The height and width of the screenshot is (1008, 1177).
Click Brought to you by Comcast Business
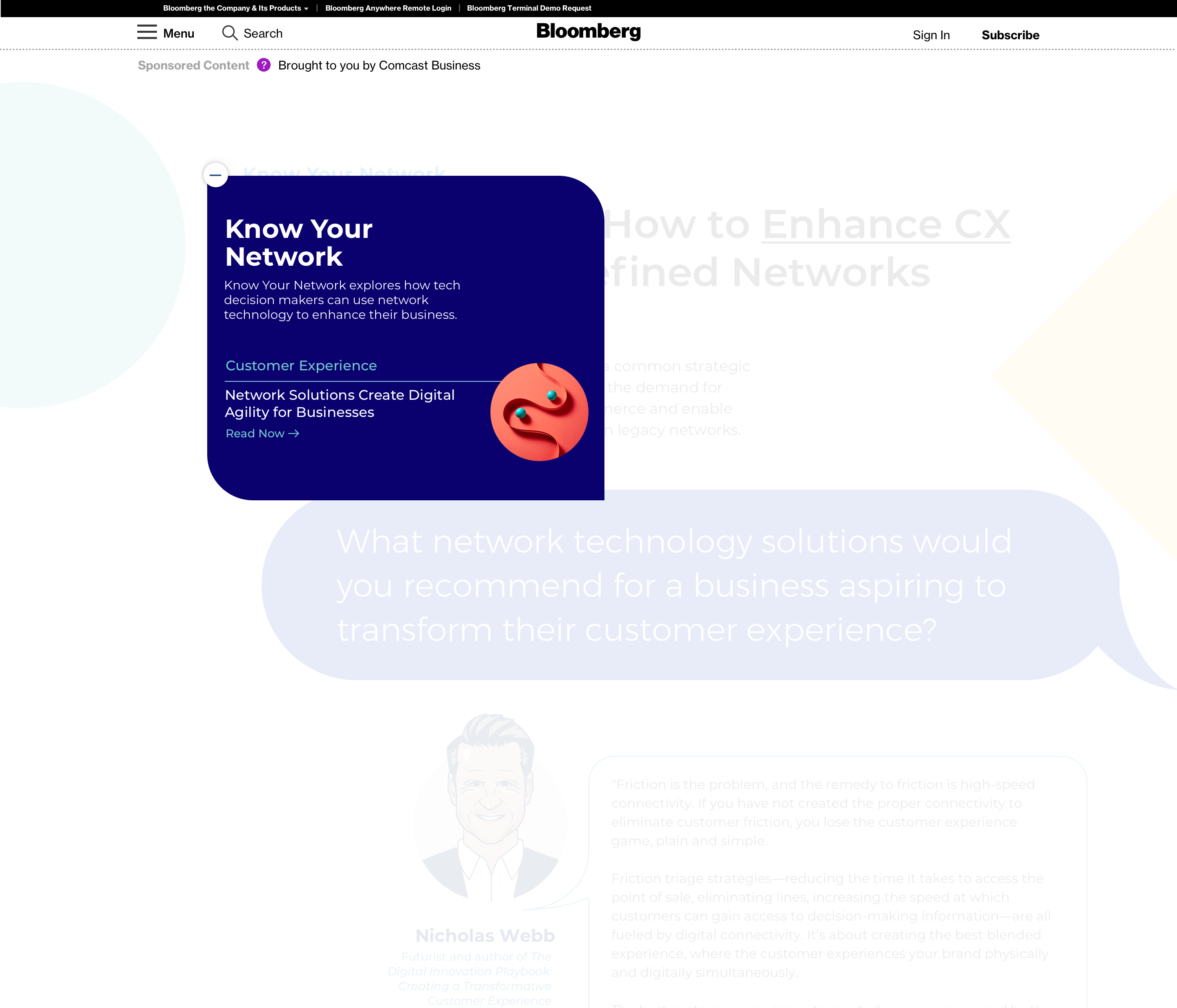tap(379, 65)
